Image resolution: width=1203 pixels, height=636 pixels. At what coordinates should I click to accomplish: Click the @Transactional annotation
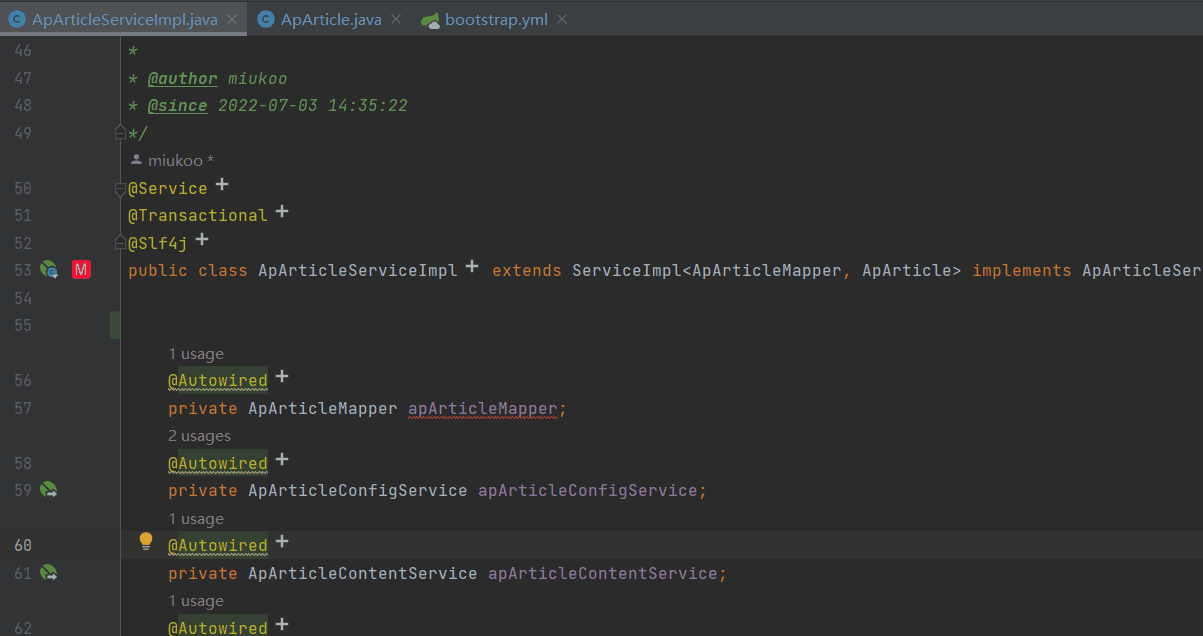click(198, 215)
